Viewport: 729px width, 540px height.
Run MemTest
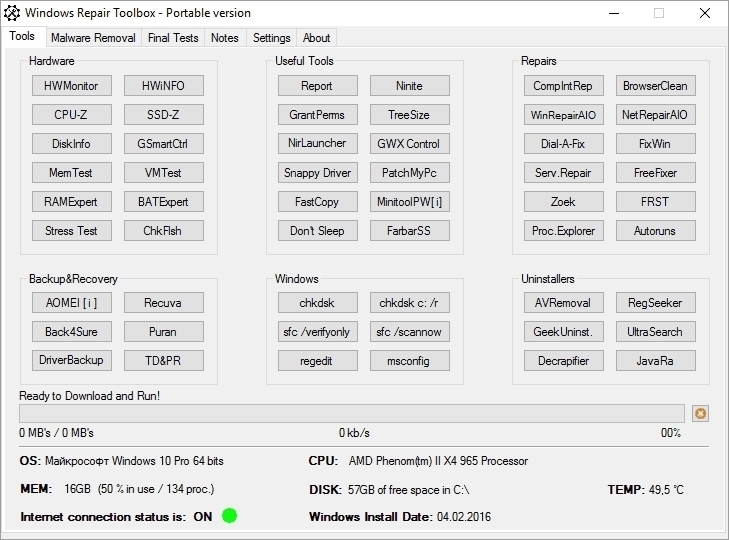72,173
